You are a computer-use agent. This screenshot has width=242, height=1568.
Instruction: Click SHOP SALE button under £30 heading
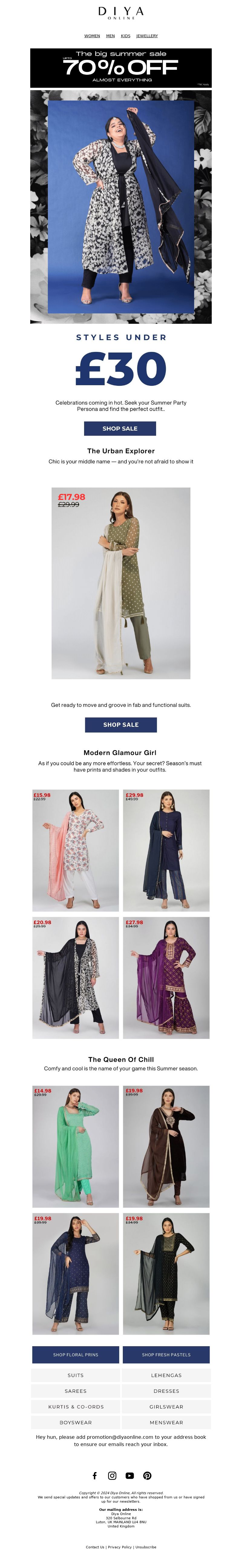click(120, 428)
